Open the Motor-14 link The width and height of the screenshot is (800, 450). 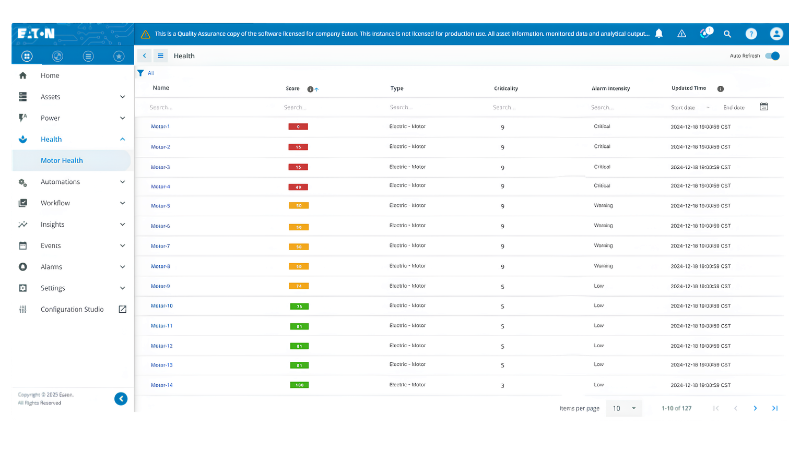point(161,385)
